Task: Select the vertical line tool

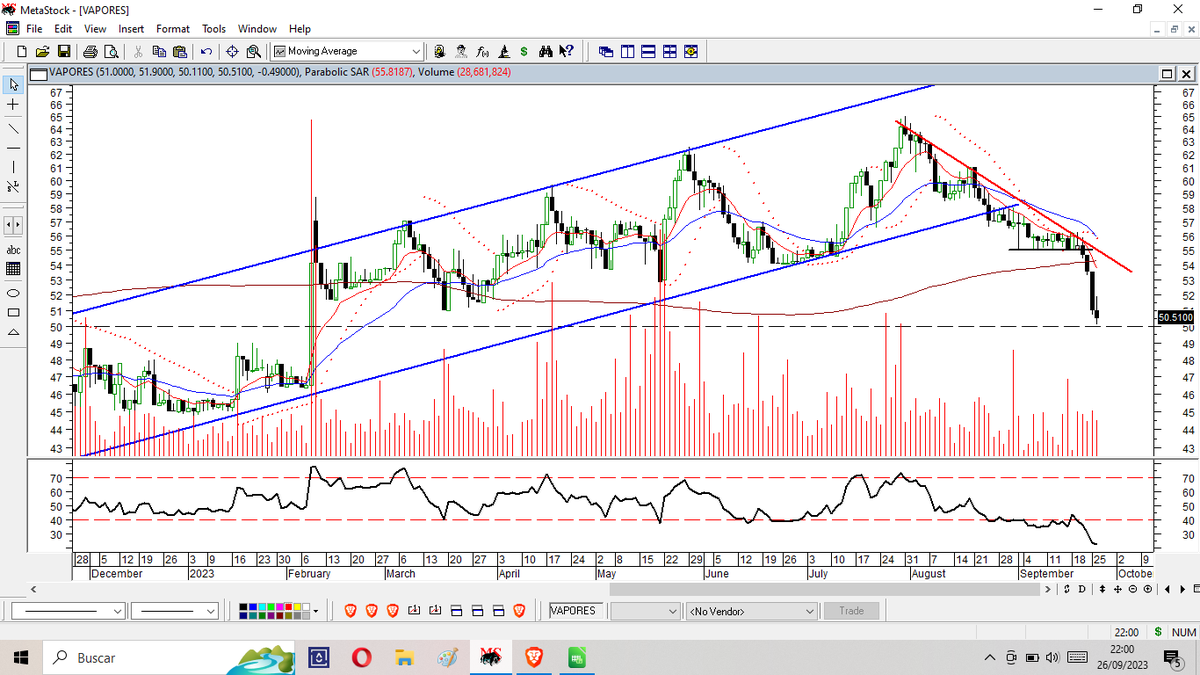Action: [x=13, y=166]
